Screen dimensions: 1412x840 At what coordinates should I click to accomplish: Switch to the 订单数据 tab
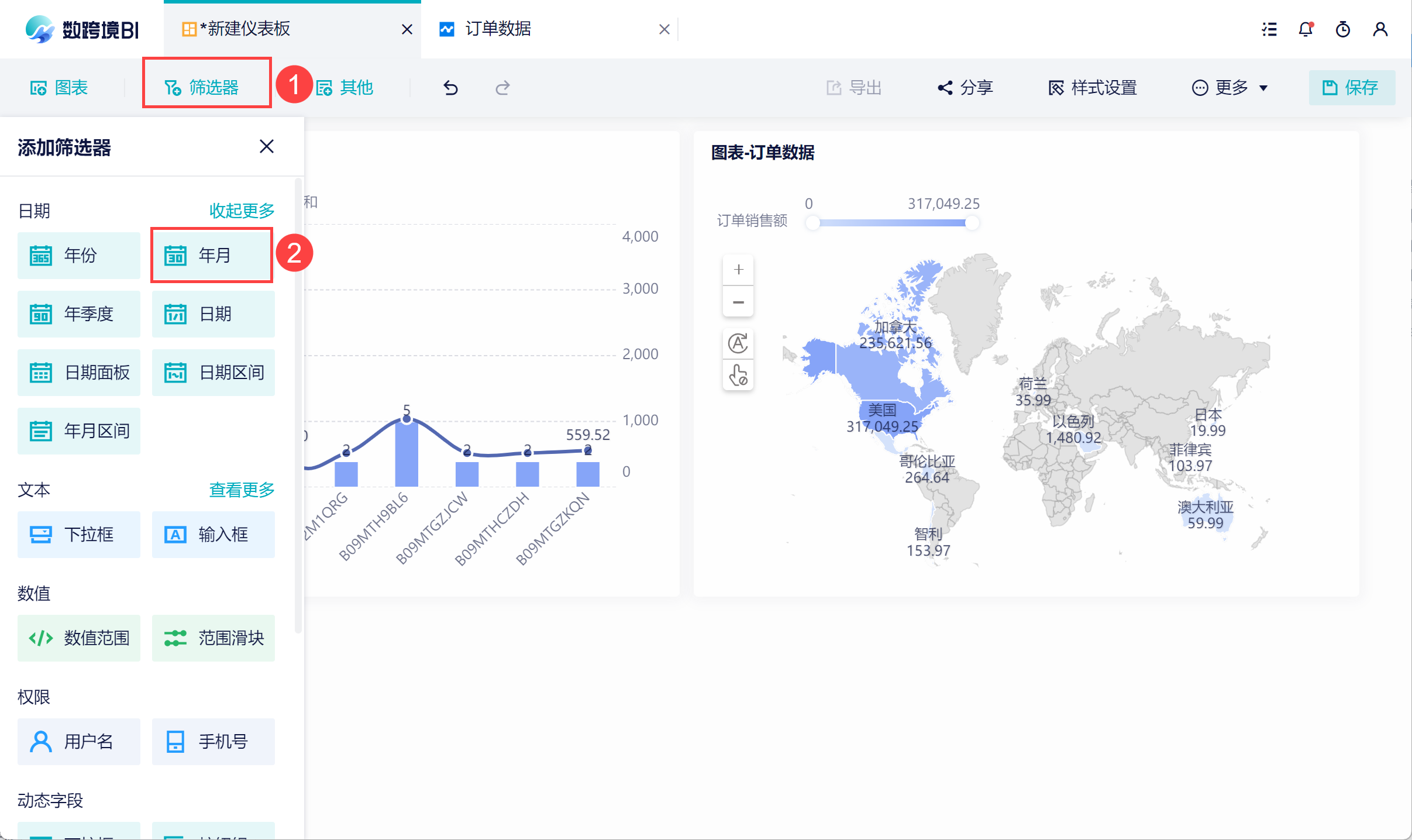pyautogui.click(x=498, y=29)
